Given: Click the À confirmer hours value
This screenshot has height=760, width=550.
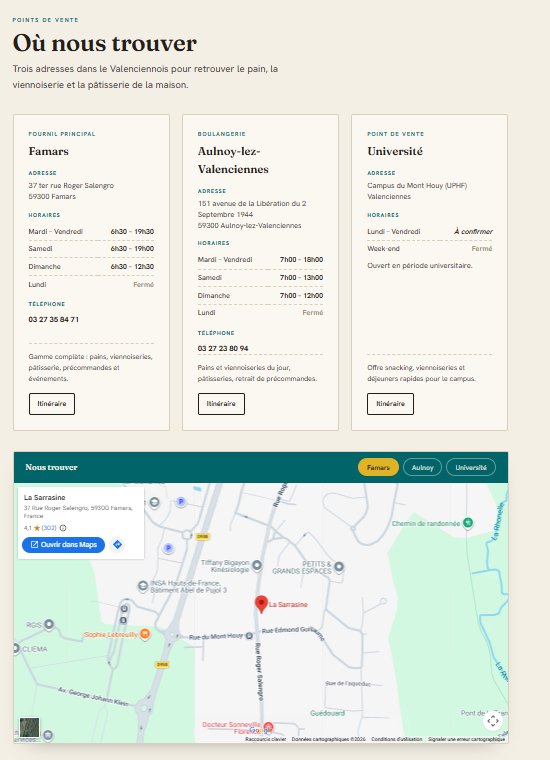Looking at the screenshot, I should 473,232.
